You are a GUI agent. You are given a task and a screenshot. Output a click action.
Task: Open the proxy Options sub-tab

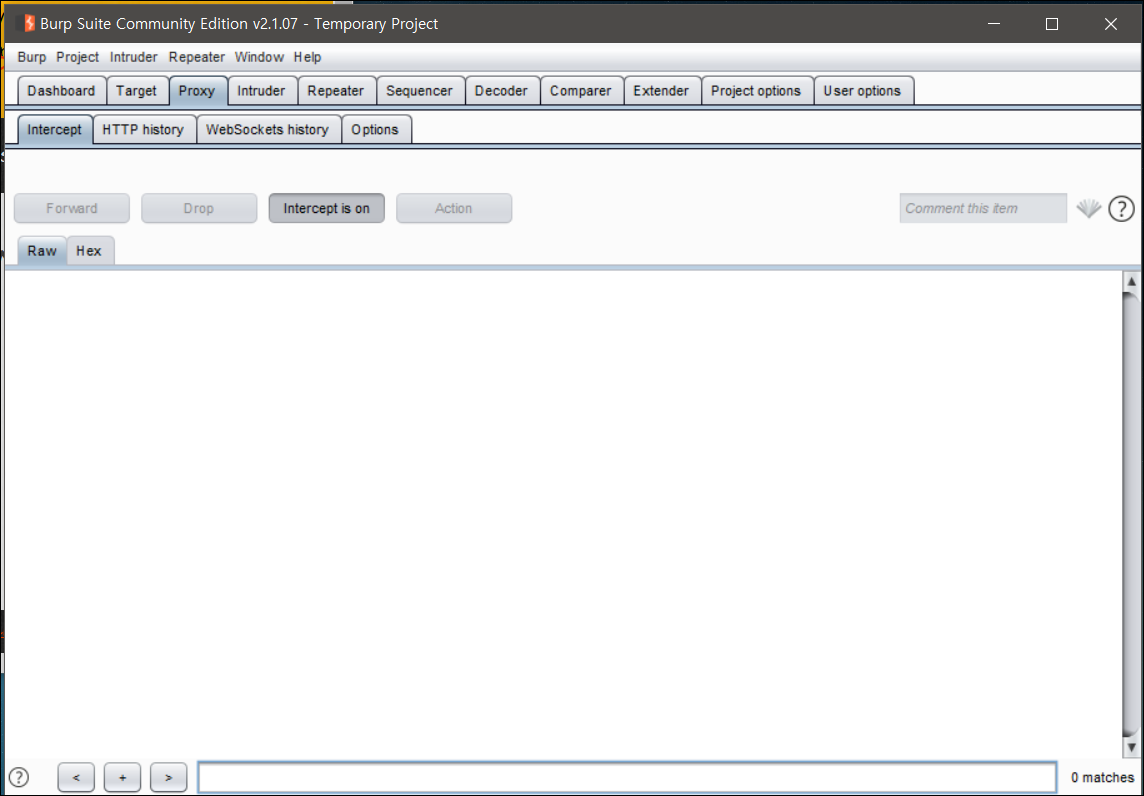click(375, 129)
